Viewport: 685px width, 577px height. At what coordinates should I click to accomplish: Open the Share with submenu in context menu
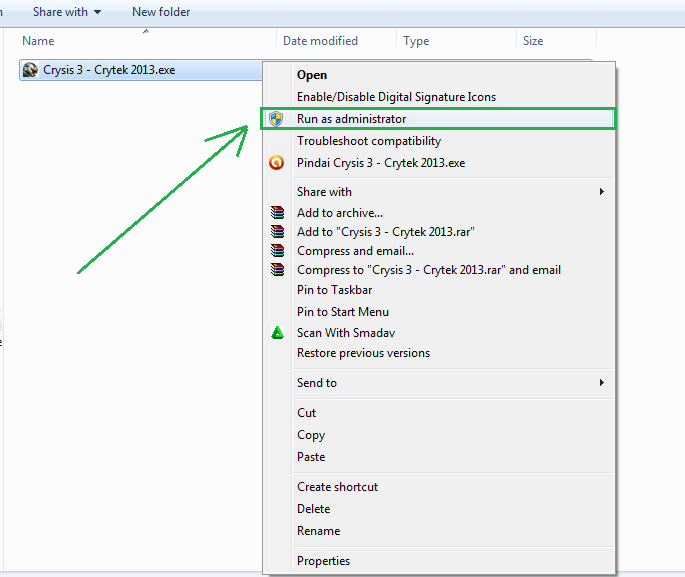(439, 192)
